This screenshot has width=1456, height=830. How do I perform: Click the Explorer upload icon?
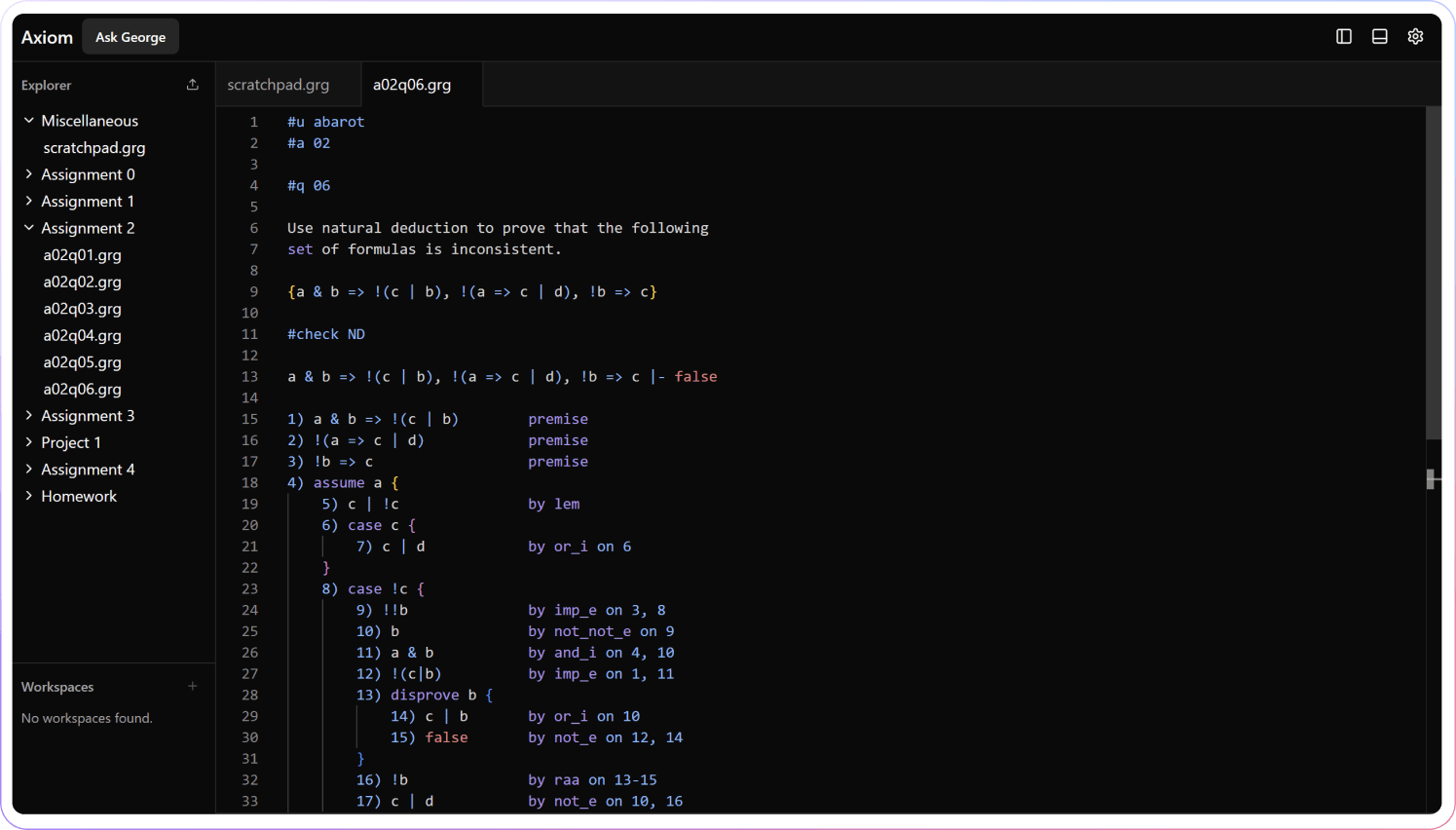click(193, 85)
